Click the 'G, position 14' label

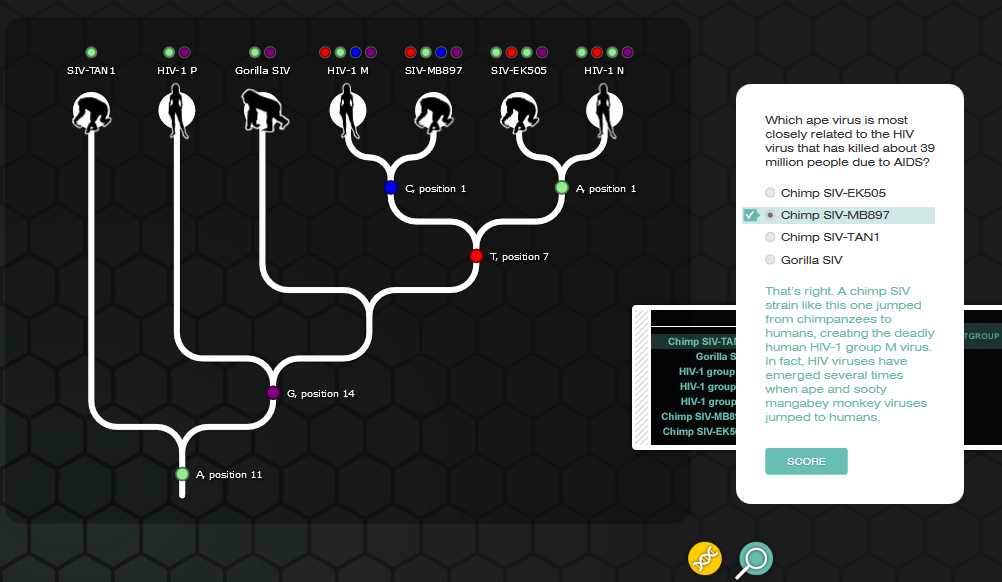tap(321, 394)
